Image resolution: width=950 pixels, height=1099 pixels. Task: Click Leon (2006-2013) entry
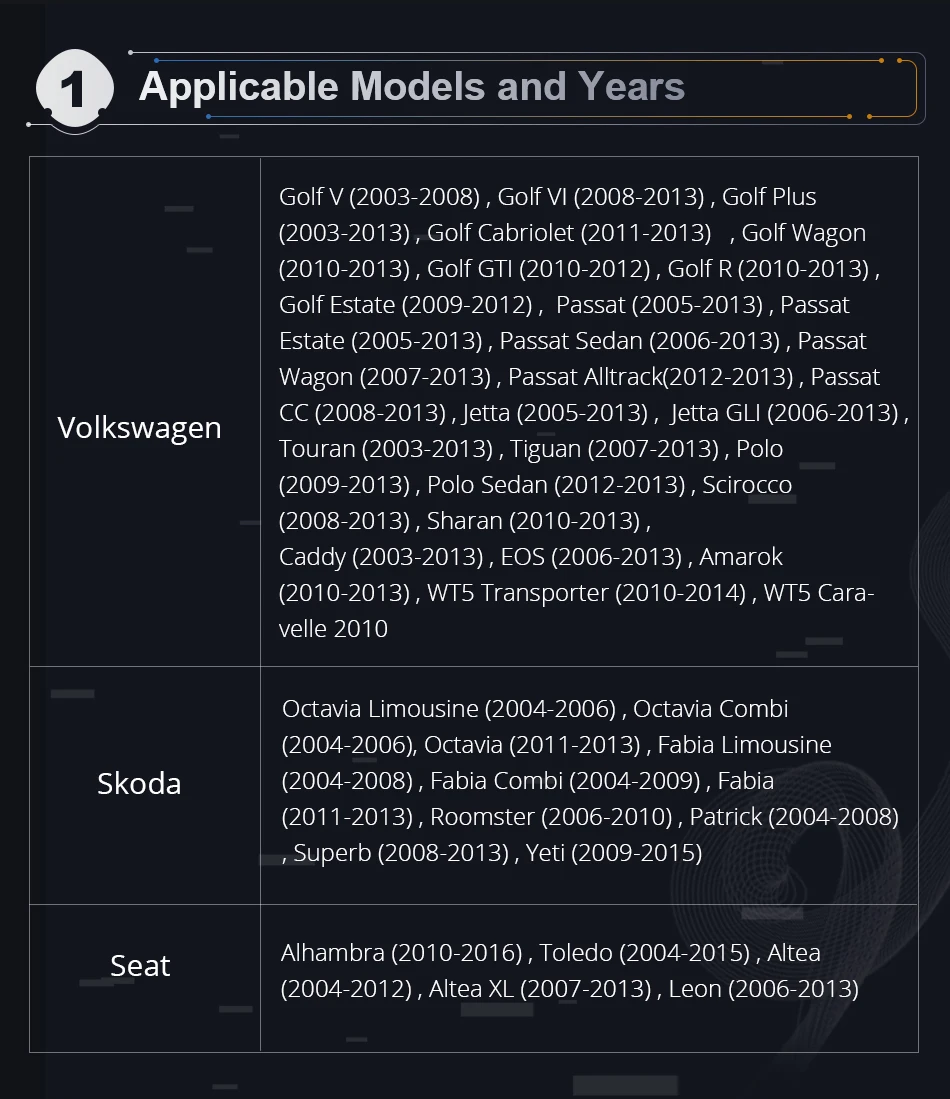pos(764,989)
